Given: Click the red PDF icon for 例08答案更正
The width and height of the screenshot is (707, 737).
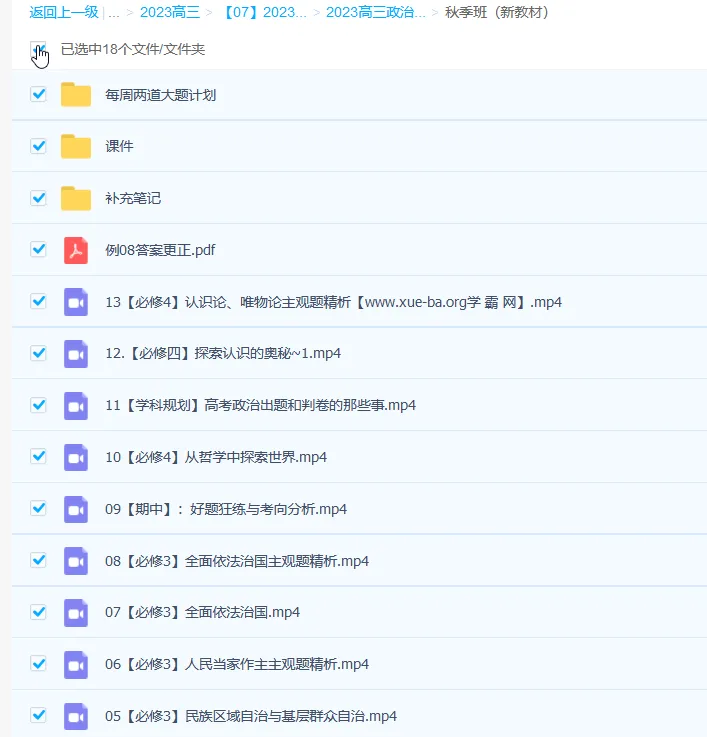Looking at the screenshot, I should coord(76,250).
